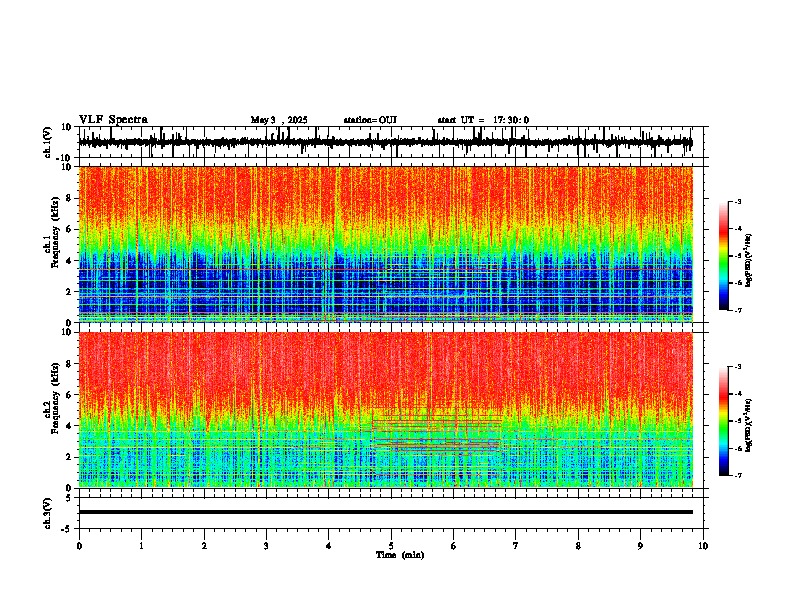Viewport: 792px width, 612px height.
Task: Click the "ch.1(V)" waveform axis label
Action: (x=48, y=142)
